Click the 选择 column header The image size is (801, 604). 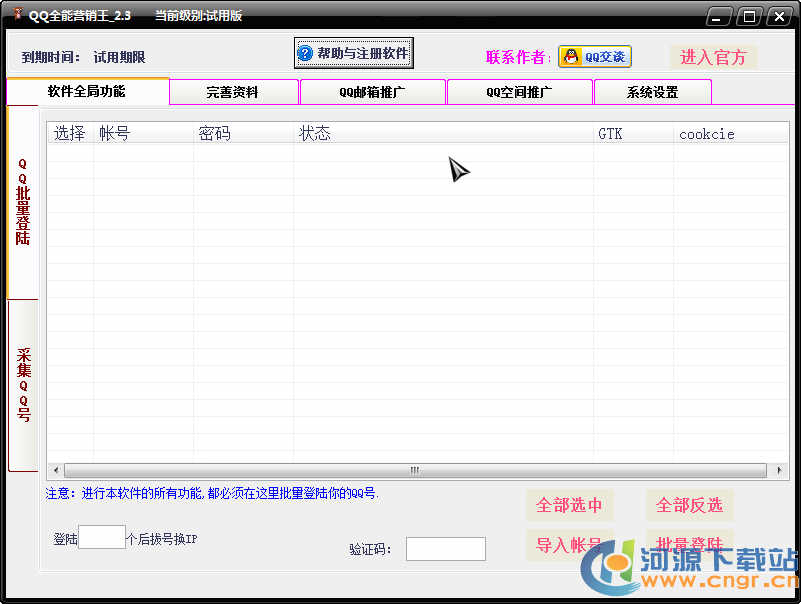(x=70, y=133)
